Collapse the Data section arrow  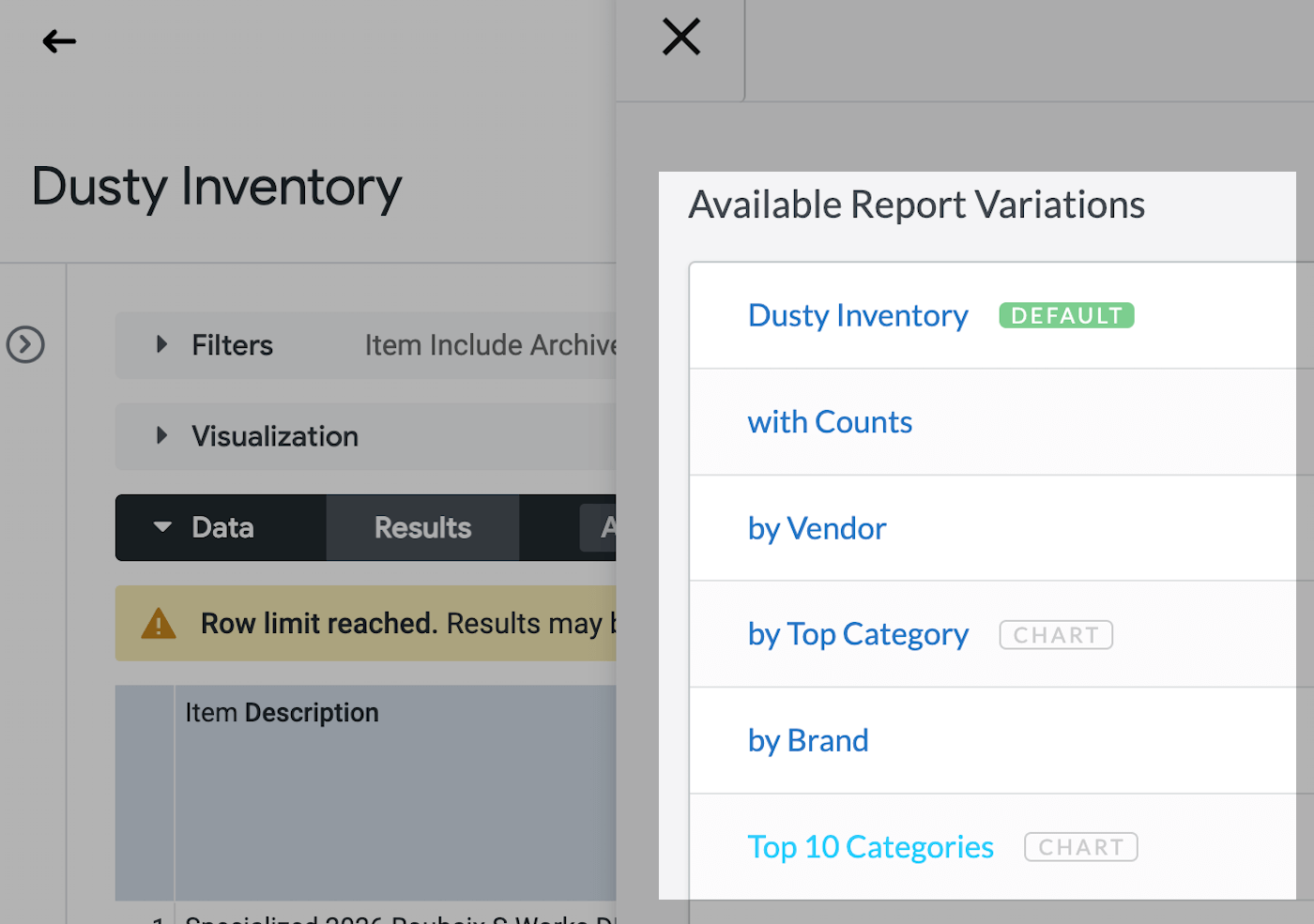pos(162,527)
